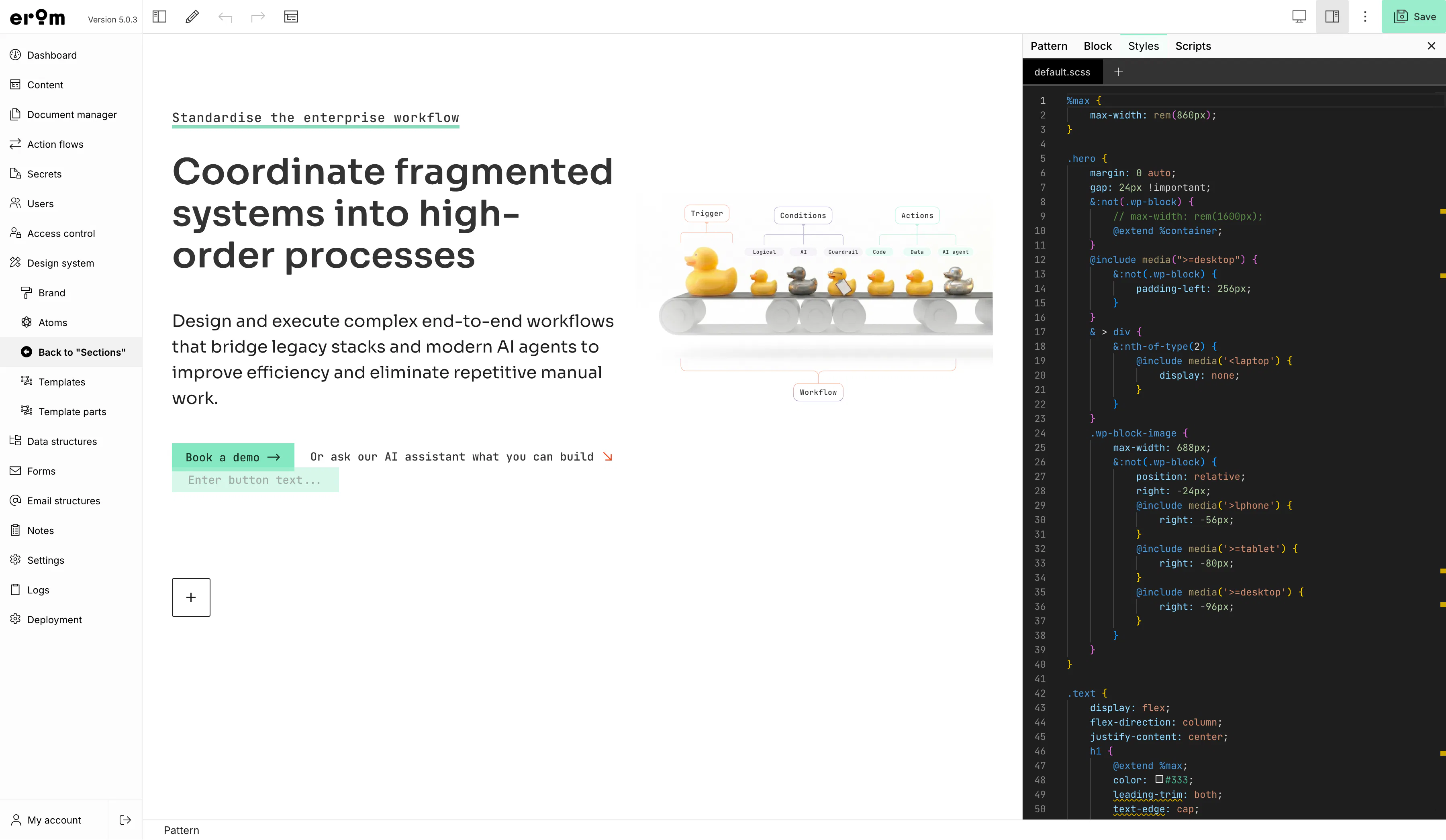Open Data structures

tap(71, 441)
